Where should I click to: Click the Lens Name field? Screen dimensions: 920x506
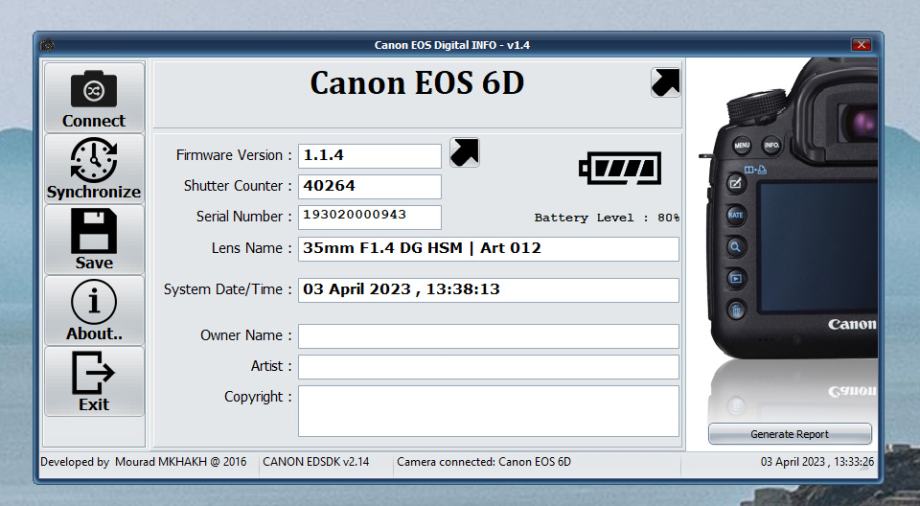point(488,249)
